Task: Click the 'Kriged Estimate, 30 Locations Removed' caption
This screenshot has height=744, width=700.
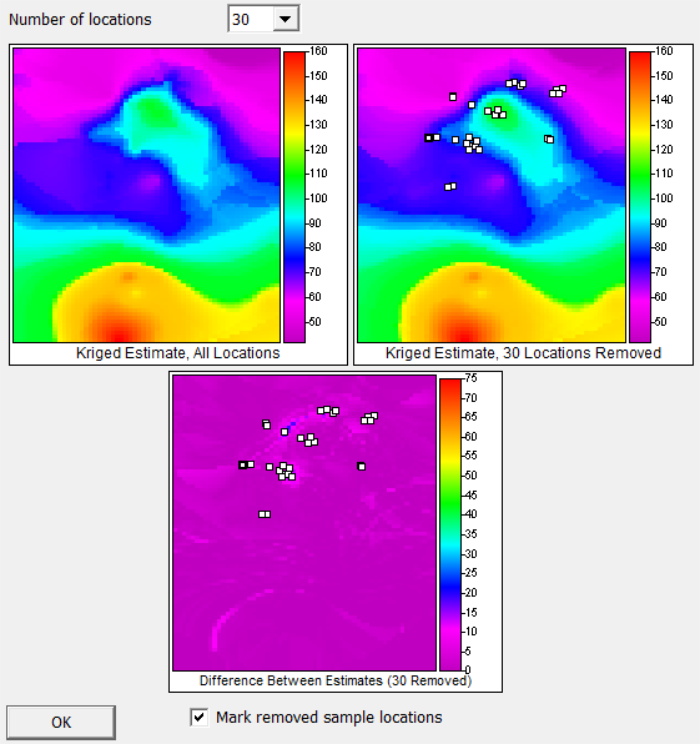Action: click(x=523, y=353)
